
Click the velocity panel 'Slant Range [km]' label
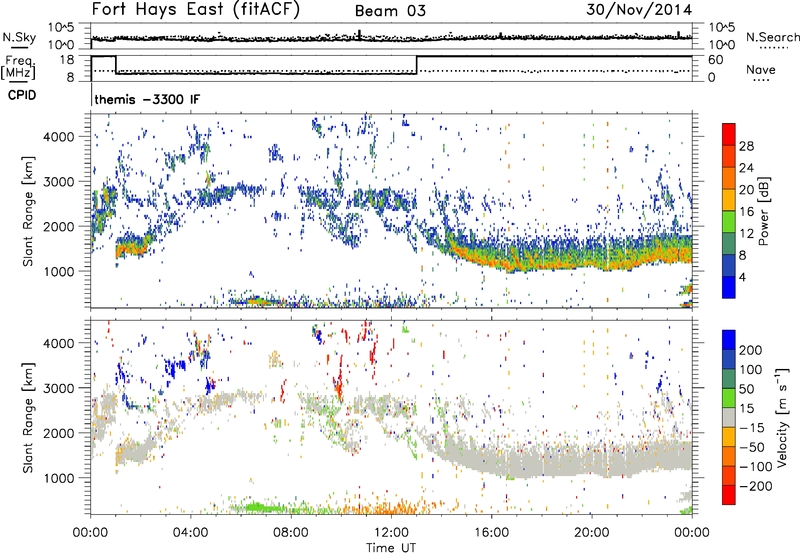click(x=28, y=417)
